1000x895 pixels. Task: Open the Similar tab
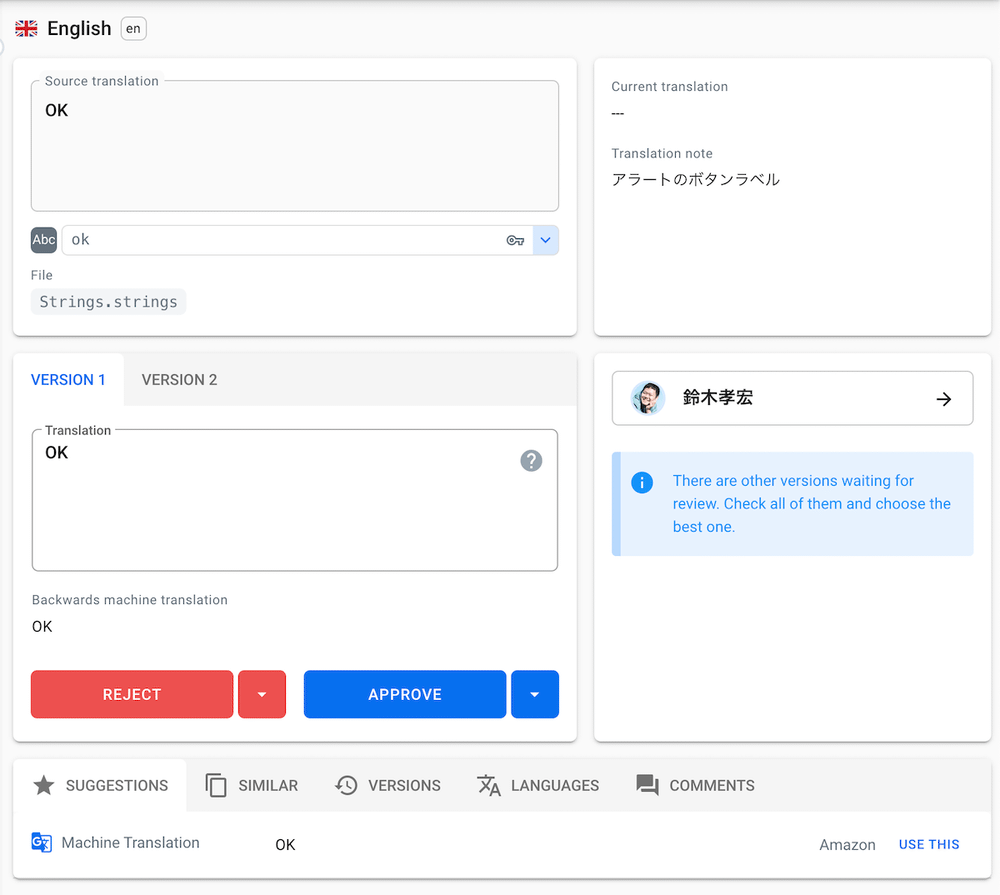252,786
